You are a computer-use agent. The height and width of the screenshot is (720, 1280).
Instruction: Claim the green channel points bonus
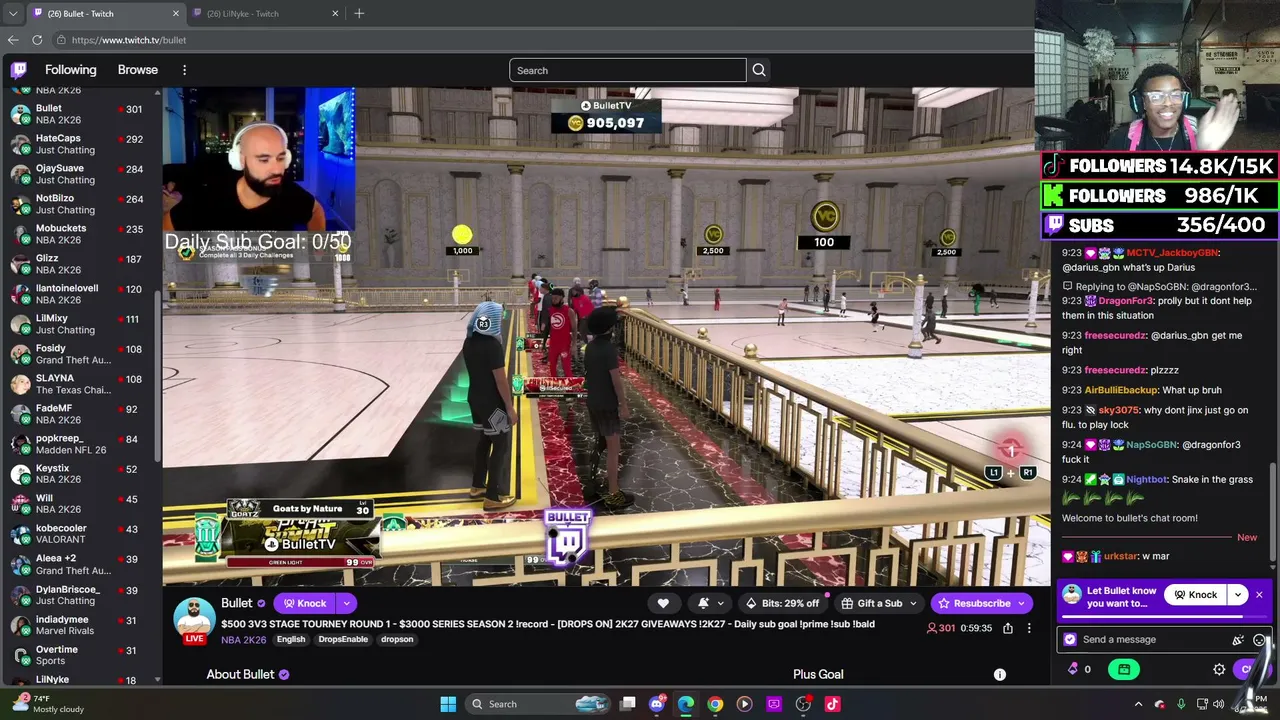point(1124,669)
